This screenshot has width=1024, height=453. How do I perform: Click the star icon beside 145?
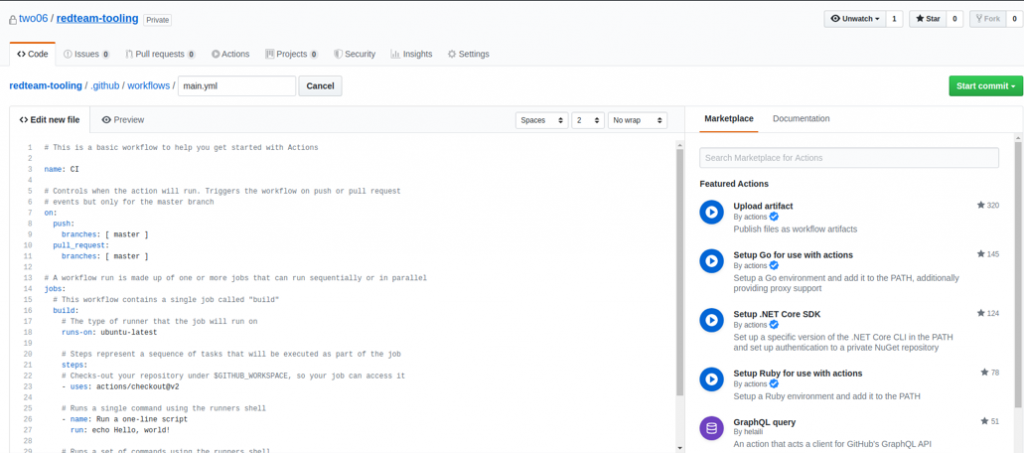pos(980,254)
